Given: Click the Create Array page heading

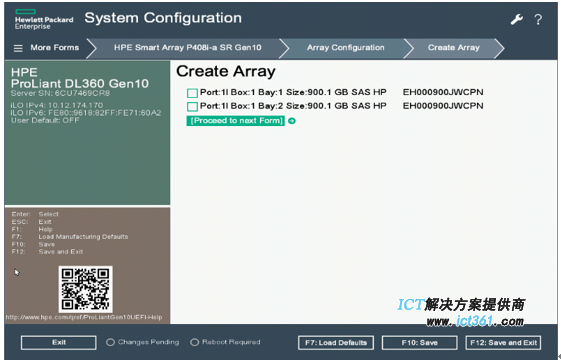Looking at the screenshot, I should (x=226, y=71).
